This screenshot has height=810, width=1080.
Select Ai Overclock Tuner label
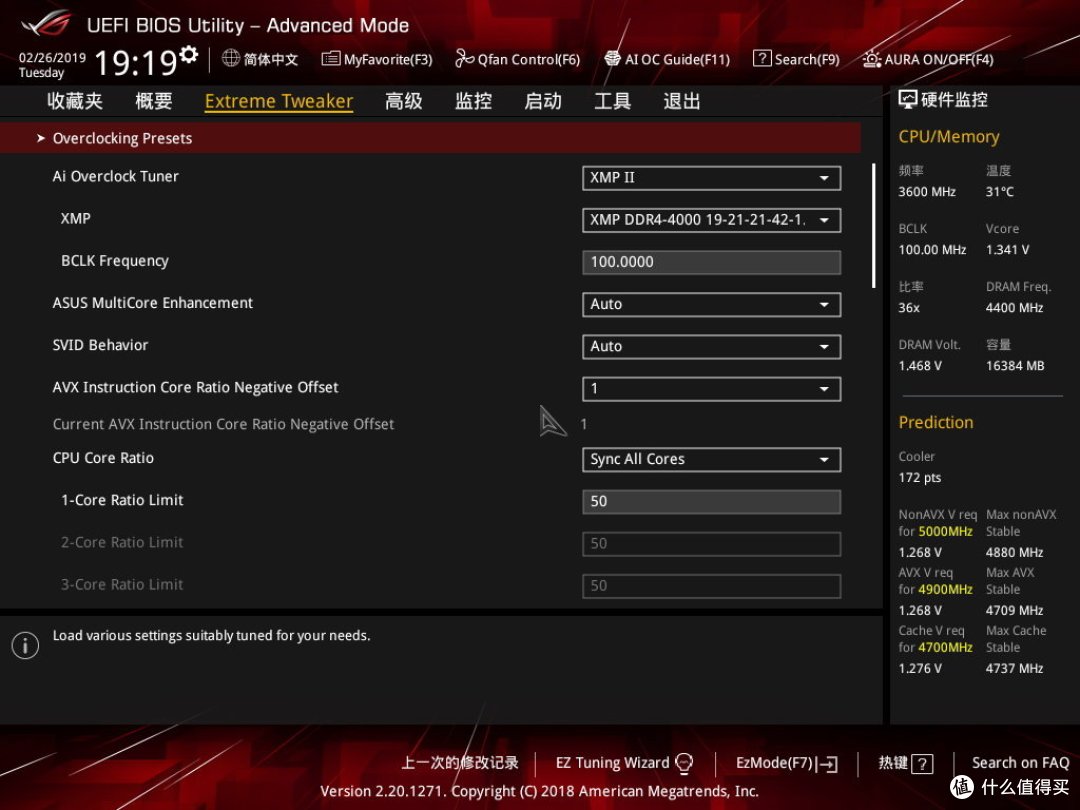click(116, 176)
